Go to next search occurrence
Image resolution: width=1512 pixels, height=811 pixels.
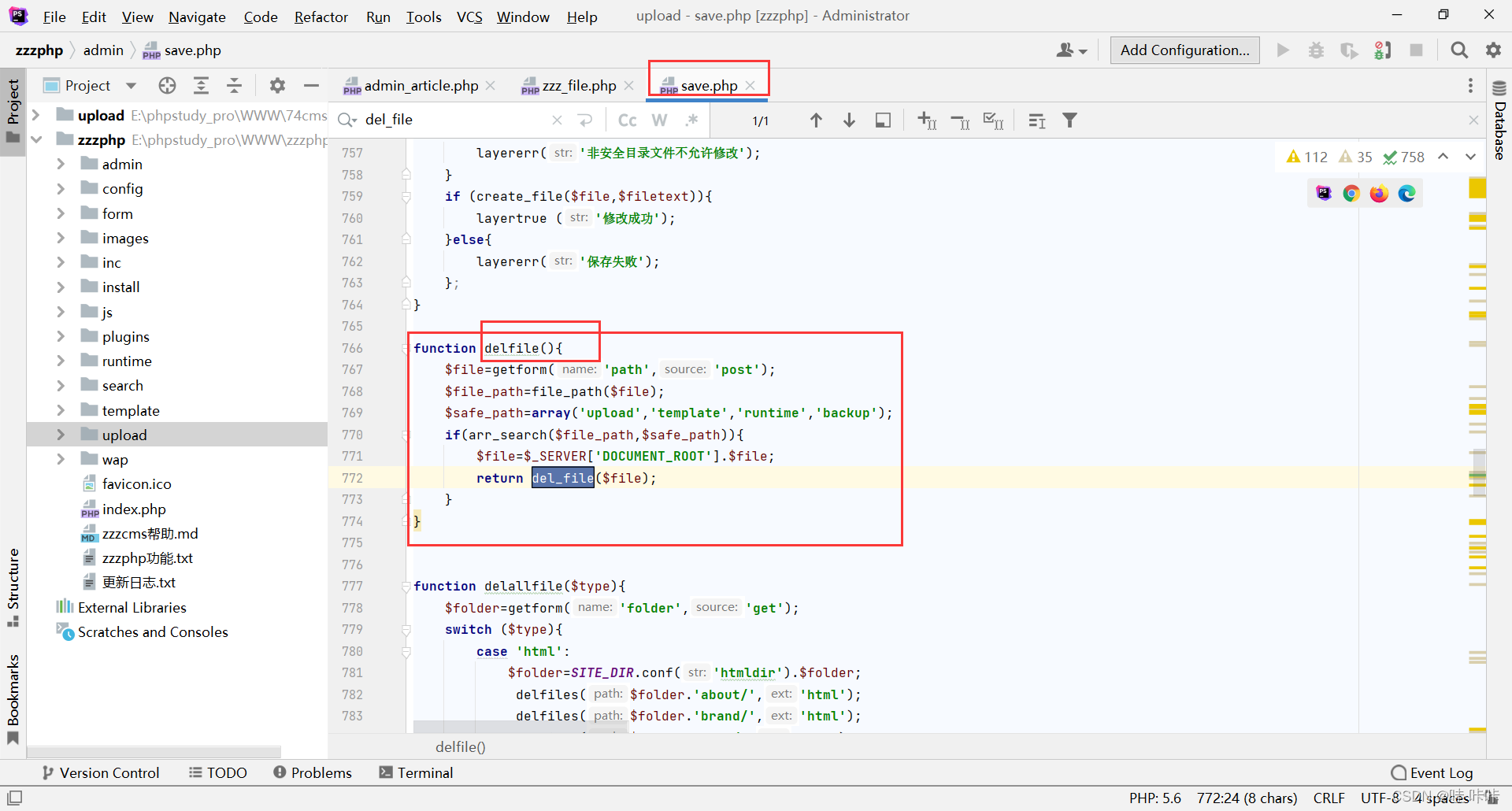[x=849, y=120]
